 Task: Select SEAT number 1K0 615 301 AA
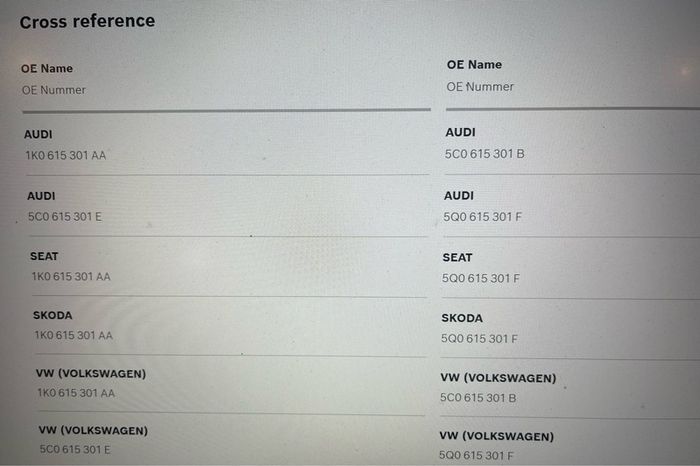71,277
